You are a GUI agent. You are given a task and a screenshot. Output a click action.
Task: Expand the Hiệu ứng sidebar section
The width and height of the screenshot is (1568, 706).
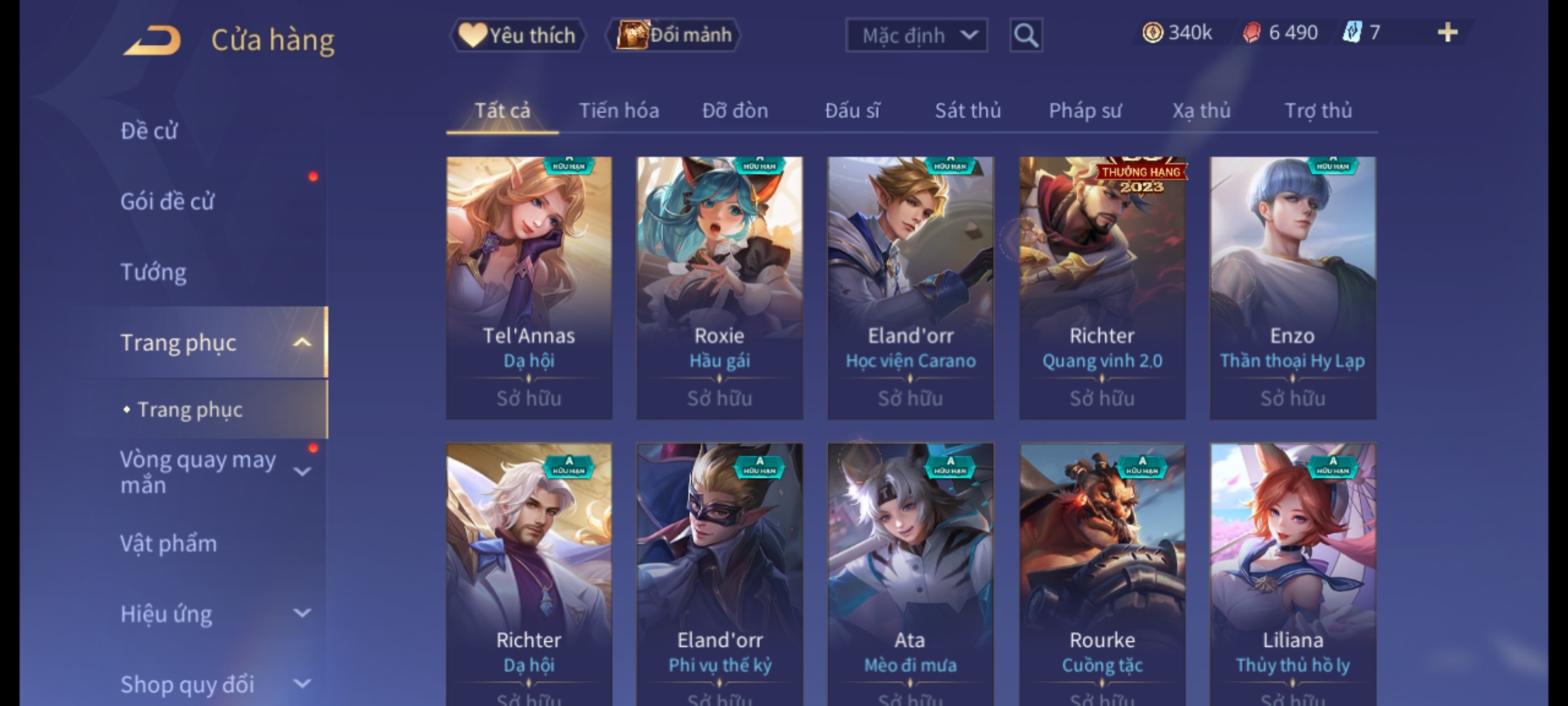(302, 613)
